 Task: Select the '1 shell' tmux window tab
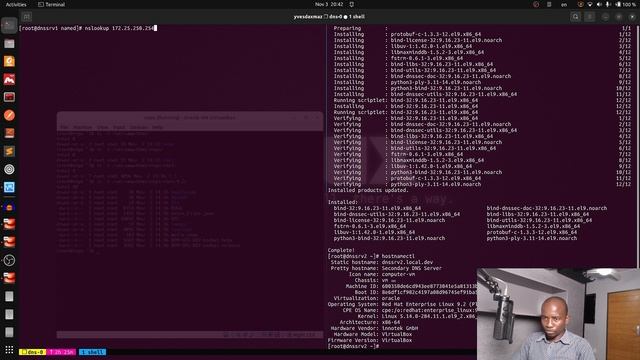(x=92, y=352)
